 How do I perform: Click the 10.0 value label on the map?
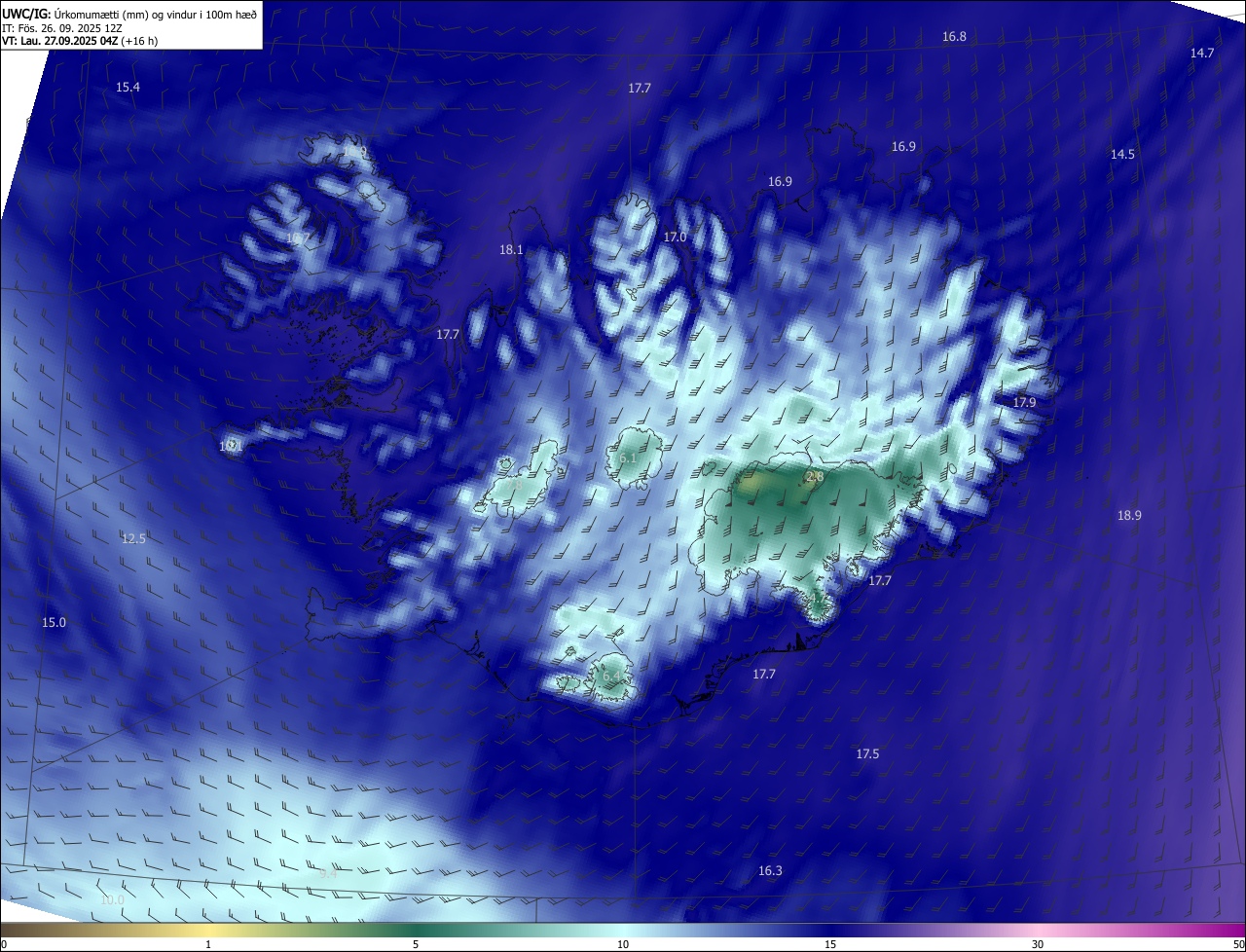tap(112, 900)
